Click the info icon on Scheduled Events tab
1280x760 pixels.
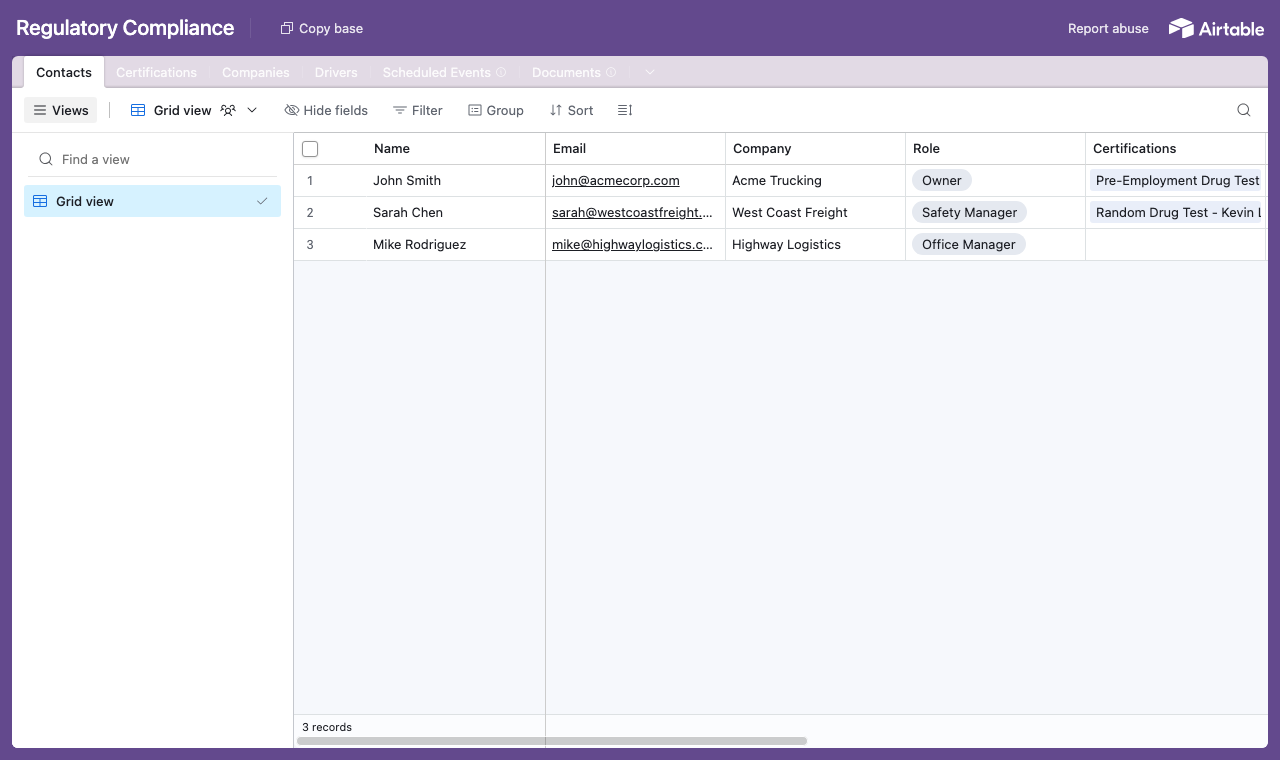coord(501,72)
